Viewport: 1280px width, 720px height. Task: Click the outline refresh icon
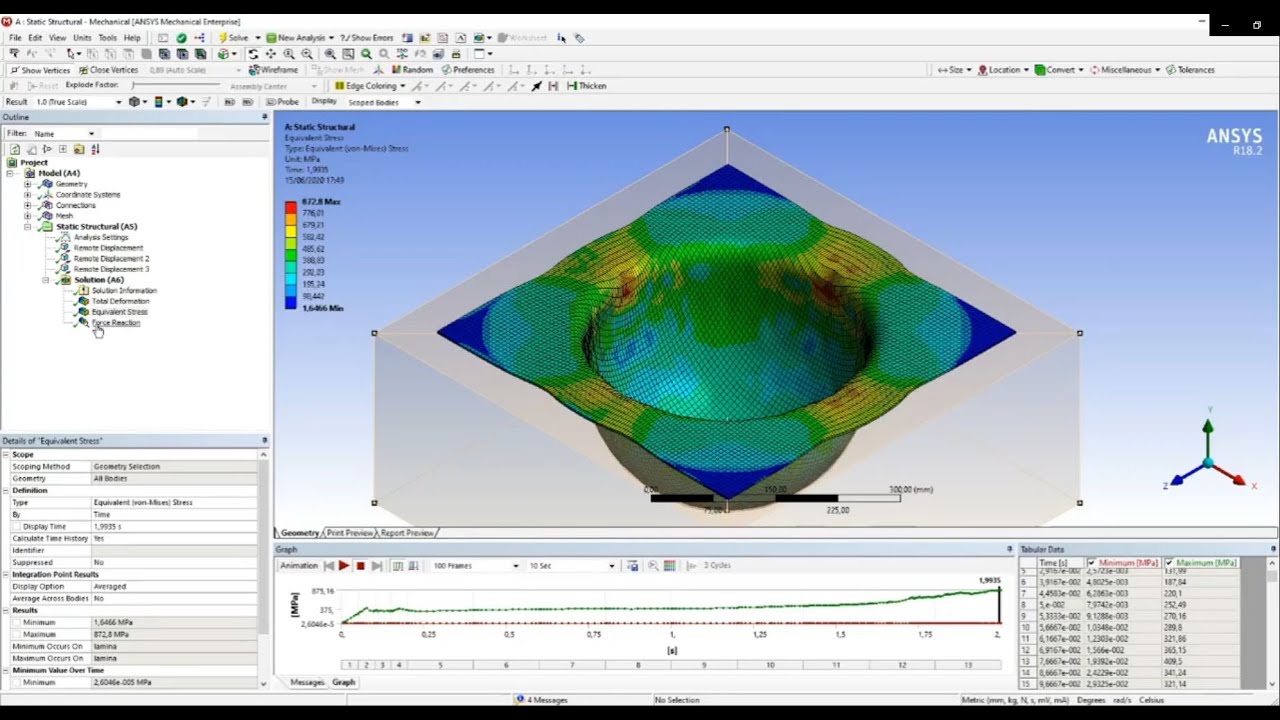pyautogui.click(x=15, y=149)
